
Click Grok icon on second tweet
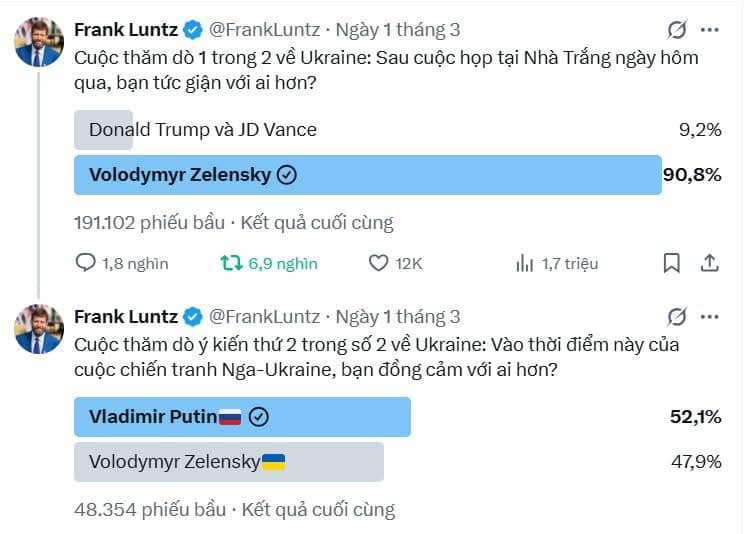[677, 317]
